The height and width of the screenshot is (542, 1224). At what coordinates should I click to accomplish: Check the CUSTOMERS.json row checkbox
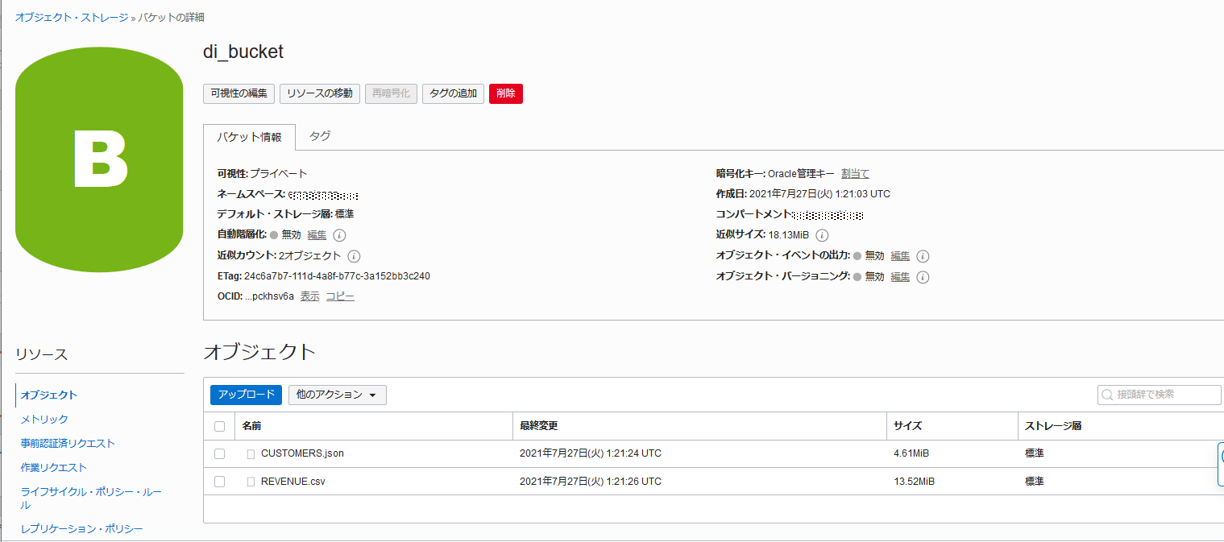click(x=220, y=454)
